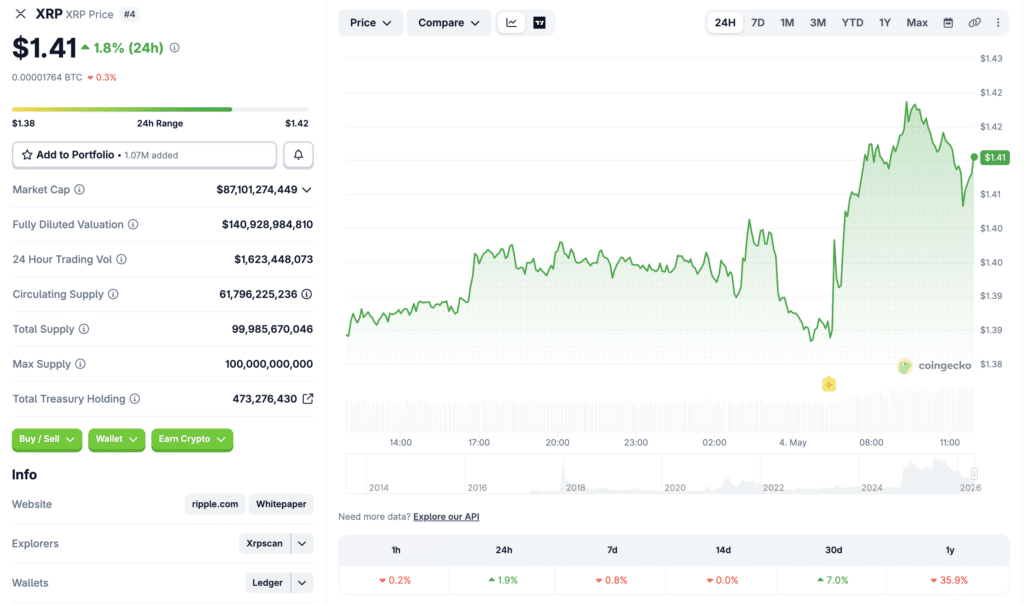Open external link icon beside 473,276,430
1024x604 pixels.
pyautogui.click(x=308, y=398)
